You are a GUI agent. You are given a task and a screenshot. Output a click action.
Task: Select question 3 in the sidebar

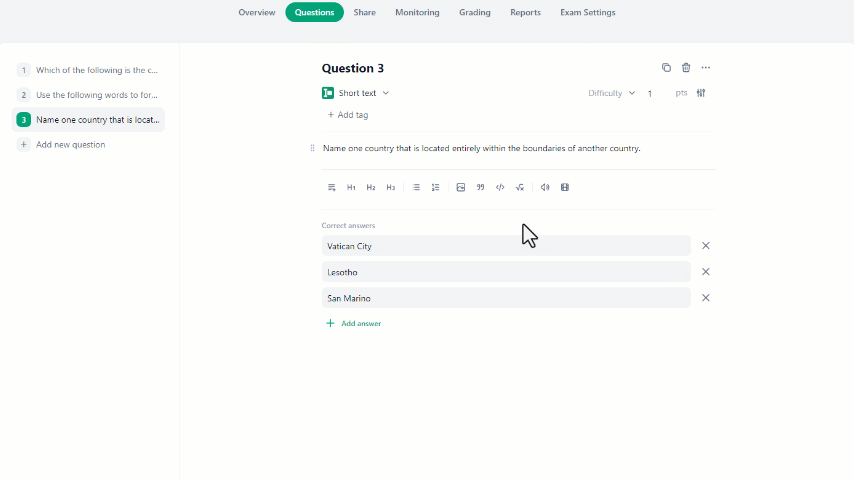(88, 120)
